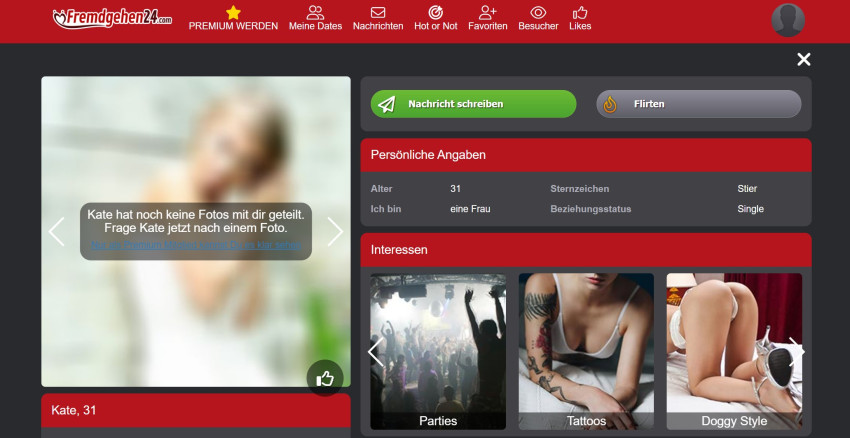Go to Hot or Not
The height and width of the screenshot is (438, 850).
pos(435,13)
